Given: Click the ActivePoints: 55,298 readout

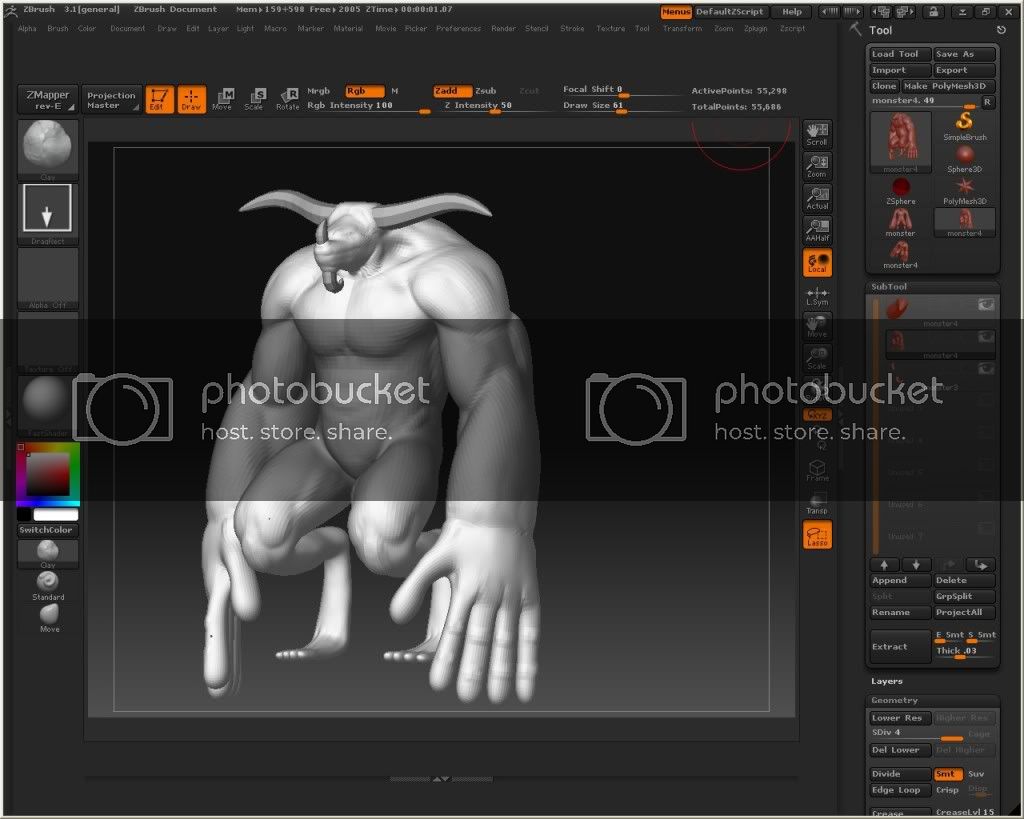Looking at the screenshot, I should 739,91.
